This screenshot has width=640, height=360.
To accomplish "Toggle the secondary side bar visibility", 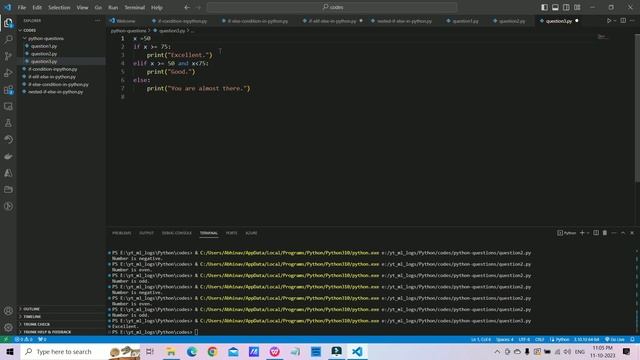I will [566, 7].
